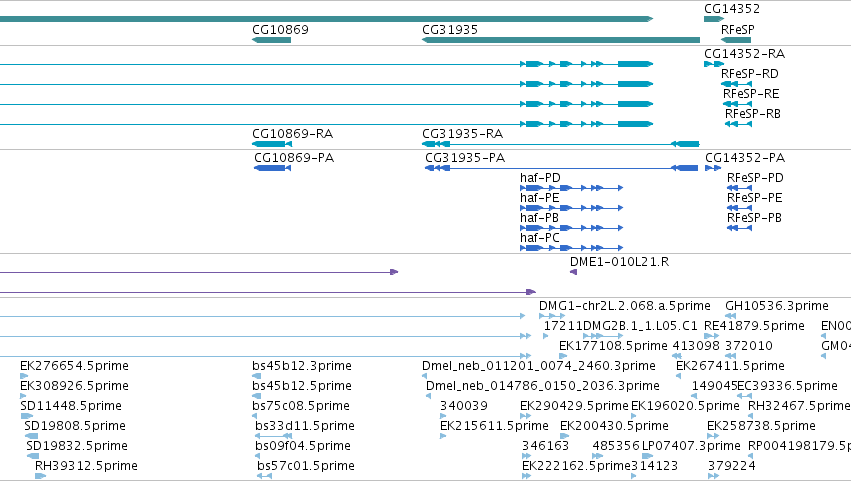Select the RFeSP gene arrow glyph
Screen dimensions: 851x481
pyautogui.click(x=736, y=40)
